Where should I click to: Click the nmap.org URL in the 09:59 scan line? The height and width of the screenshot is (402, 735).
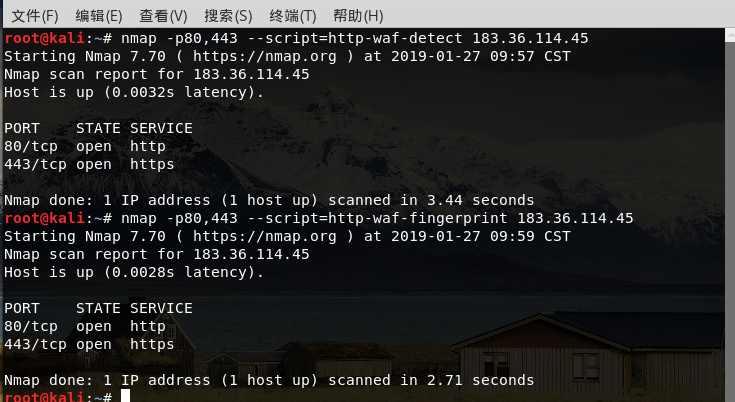[264, 236]
